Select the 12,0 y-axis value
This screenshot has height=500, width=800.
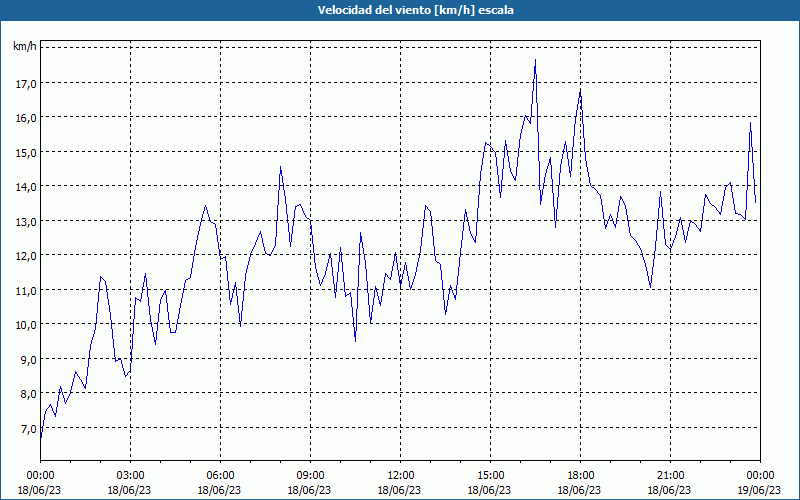26,256
